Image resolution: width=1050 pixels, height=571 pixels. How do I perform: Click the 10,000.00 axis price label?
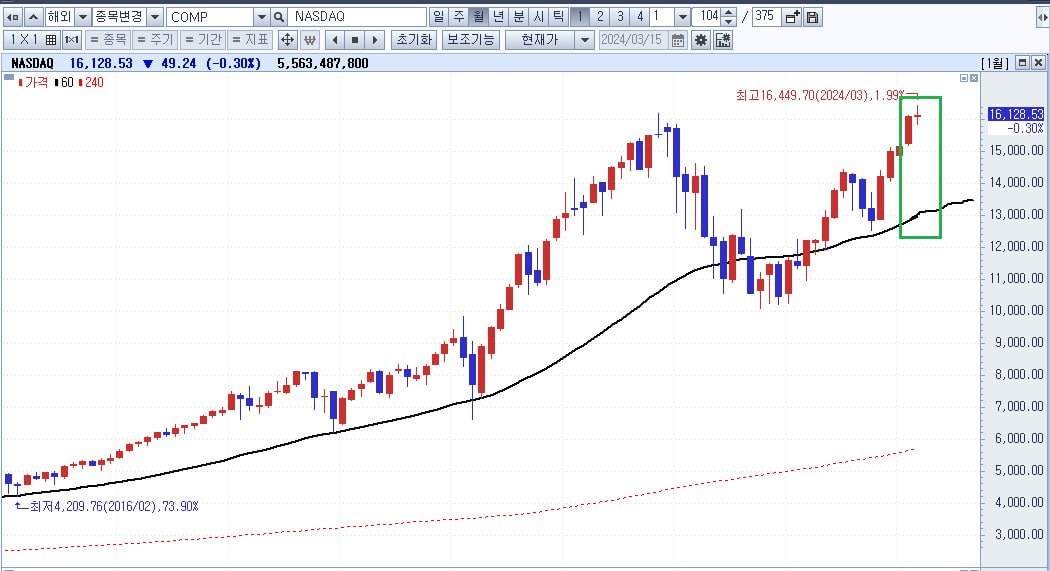[x=1017, y=311]
